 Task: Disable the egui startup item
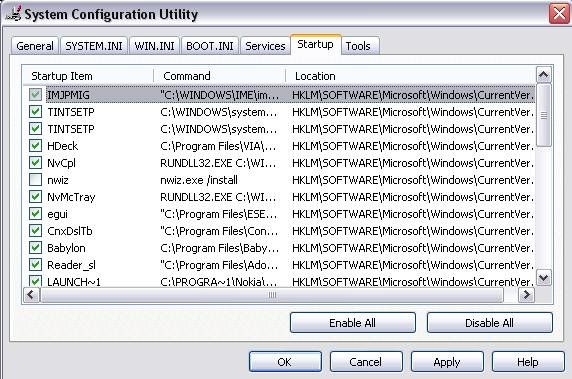pyautogui.click(x=35, y=214)
